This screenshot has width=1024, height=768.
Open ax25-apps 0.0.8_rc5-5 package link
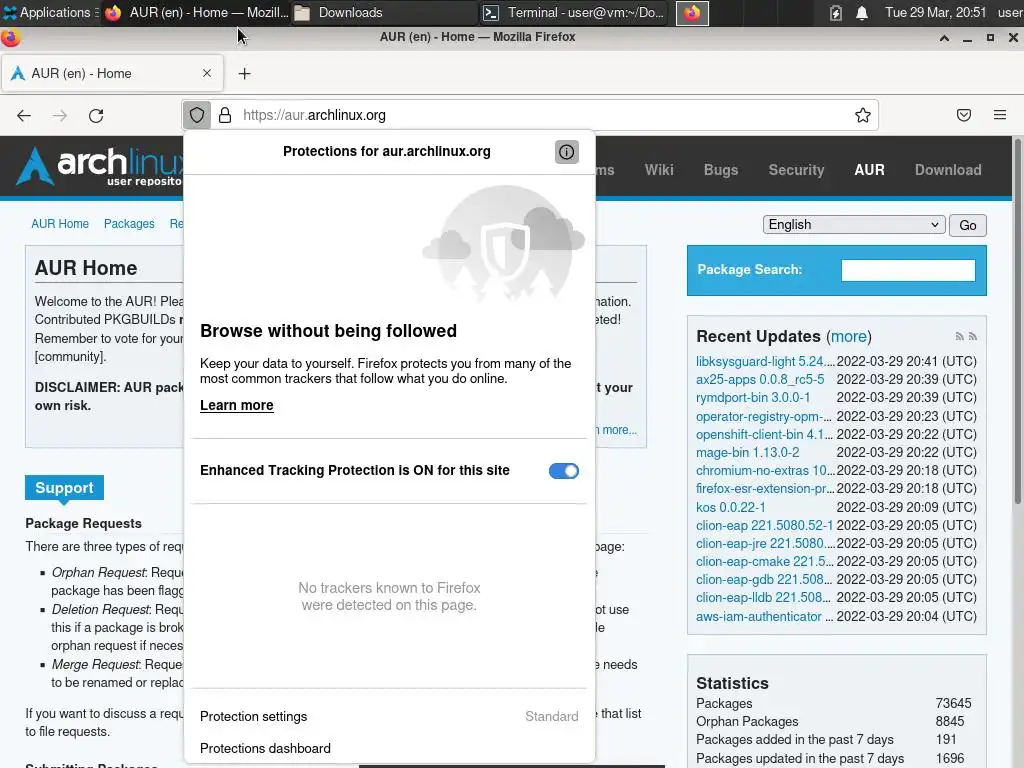tap(760, 379)
